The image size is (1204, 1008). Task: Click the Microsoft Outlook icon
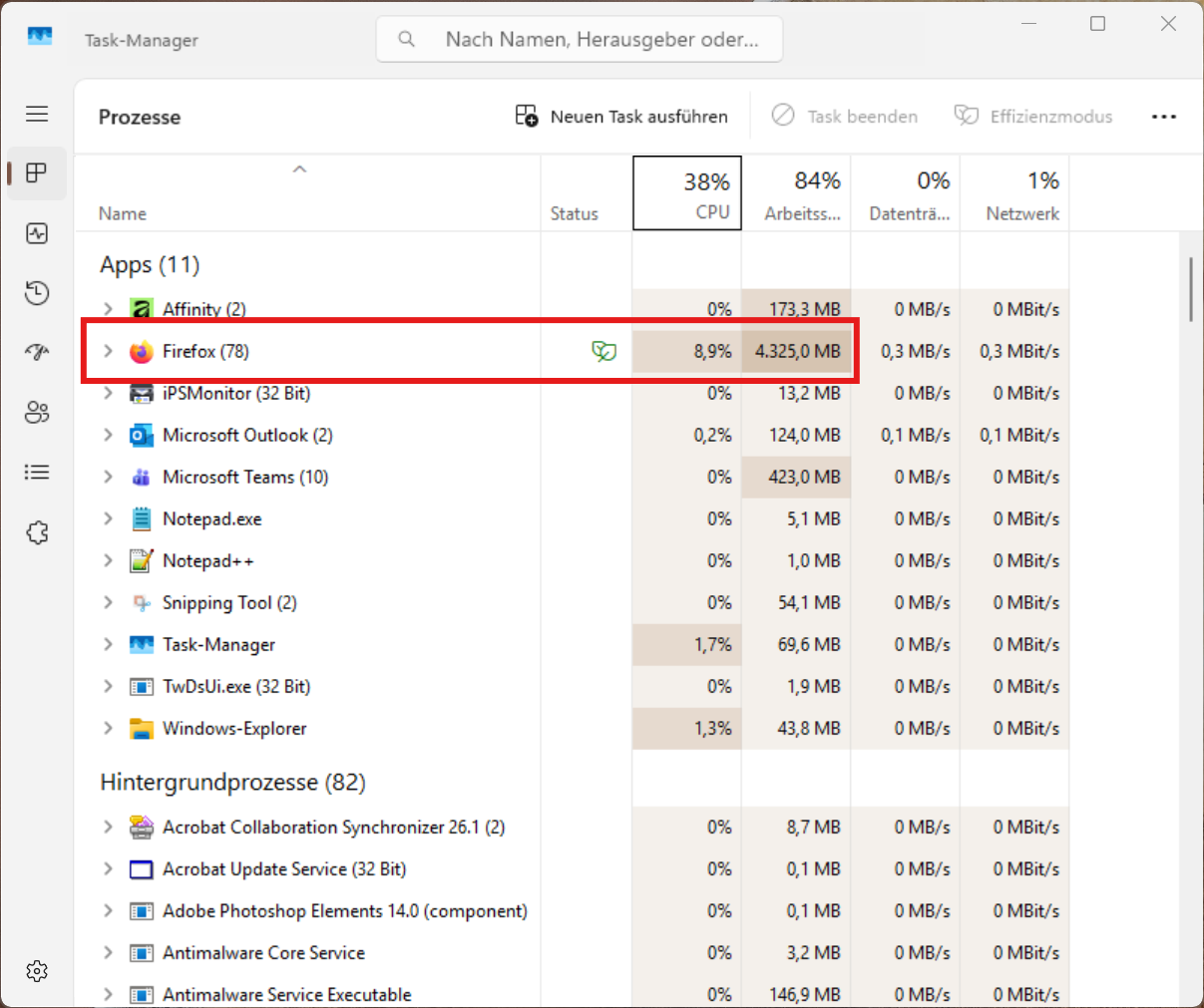[x=142, y=435]
